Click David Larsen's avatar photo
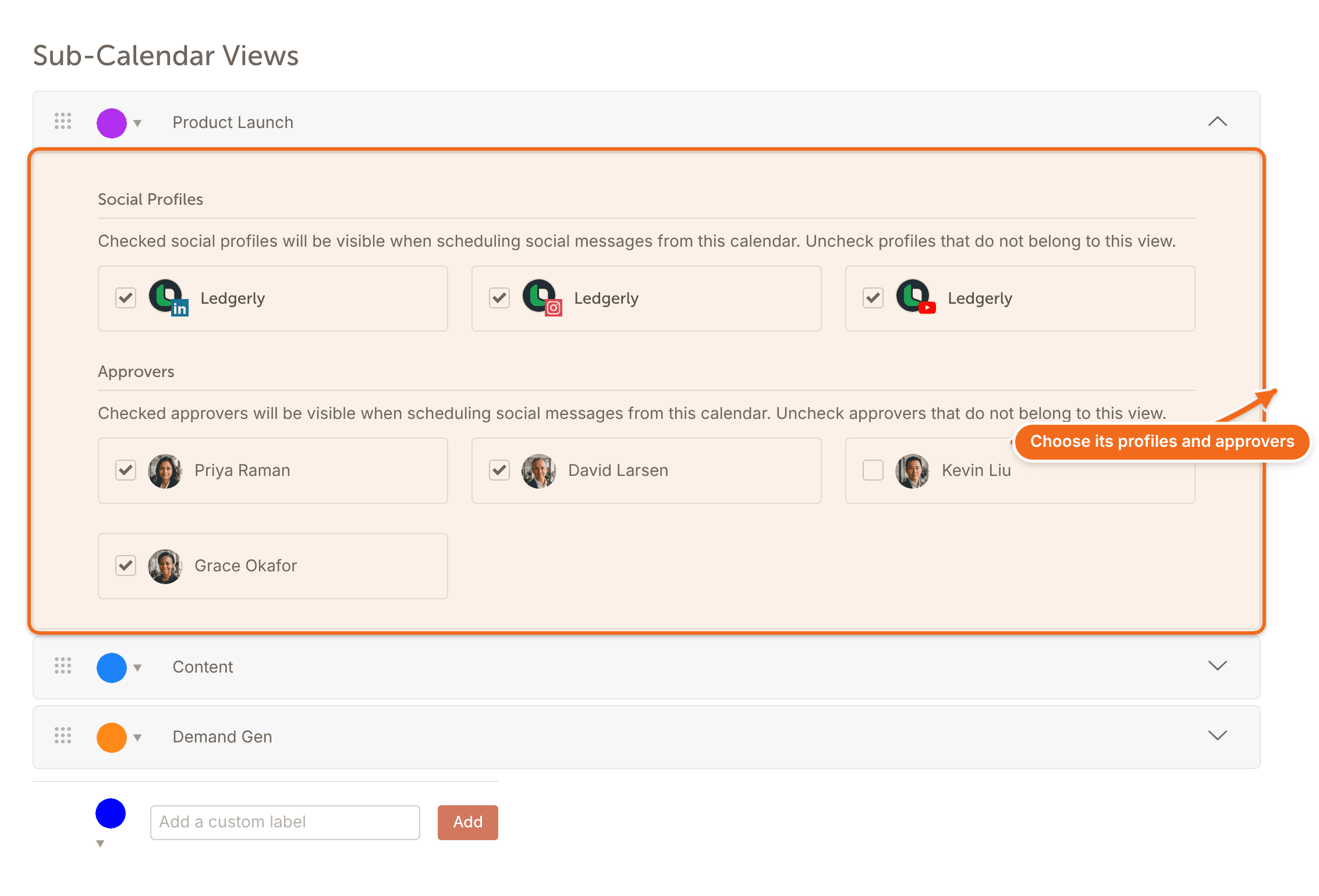Image resolution: width=1319 pixels, height=896 pixels. coord(539,471)
